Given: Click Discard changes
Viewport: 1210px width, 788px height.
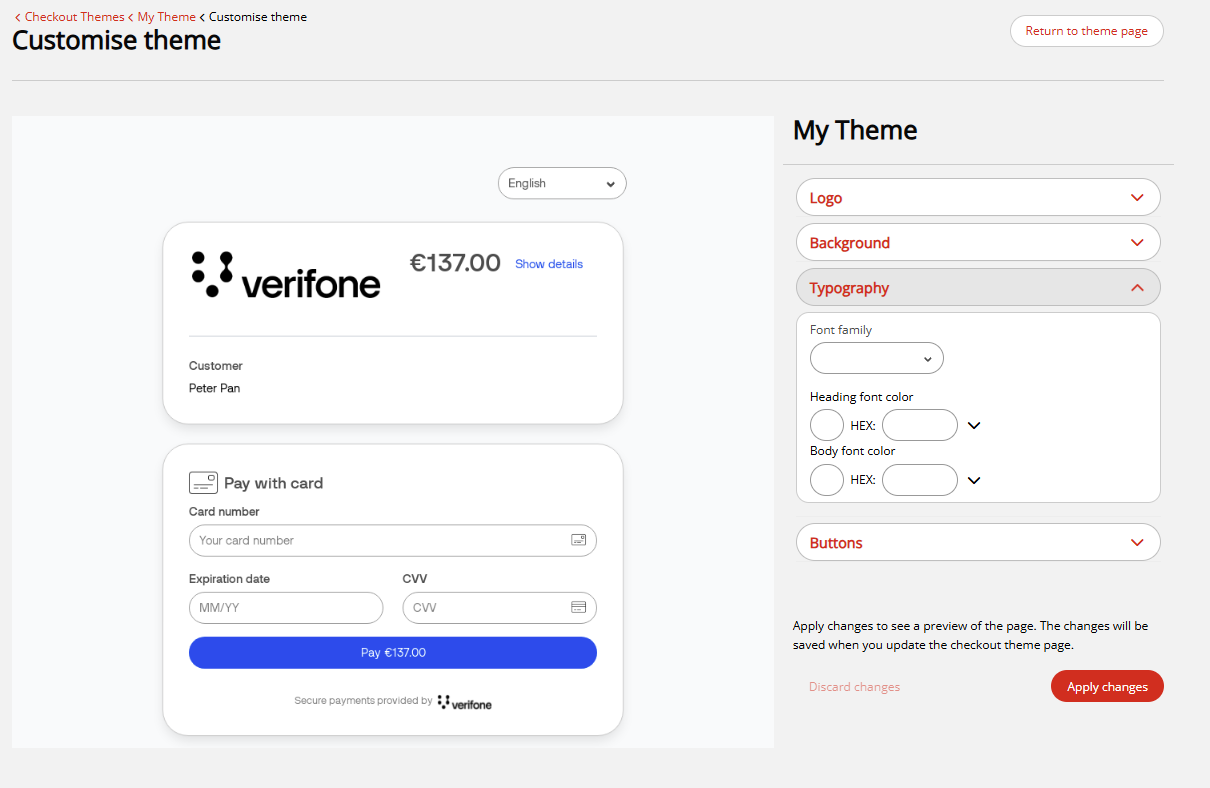Looking at the screenshot, I should (x=854, y=687).
